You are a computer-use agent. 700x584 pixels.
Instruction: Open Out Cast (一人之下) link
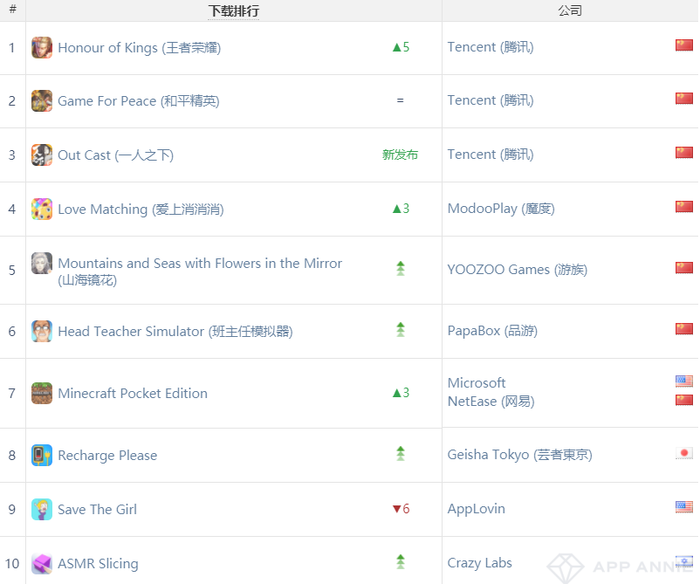pos(116,155)
